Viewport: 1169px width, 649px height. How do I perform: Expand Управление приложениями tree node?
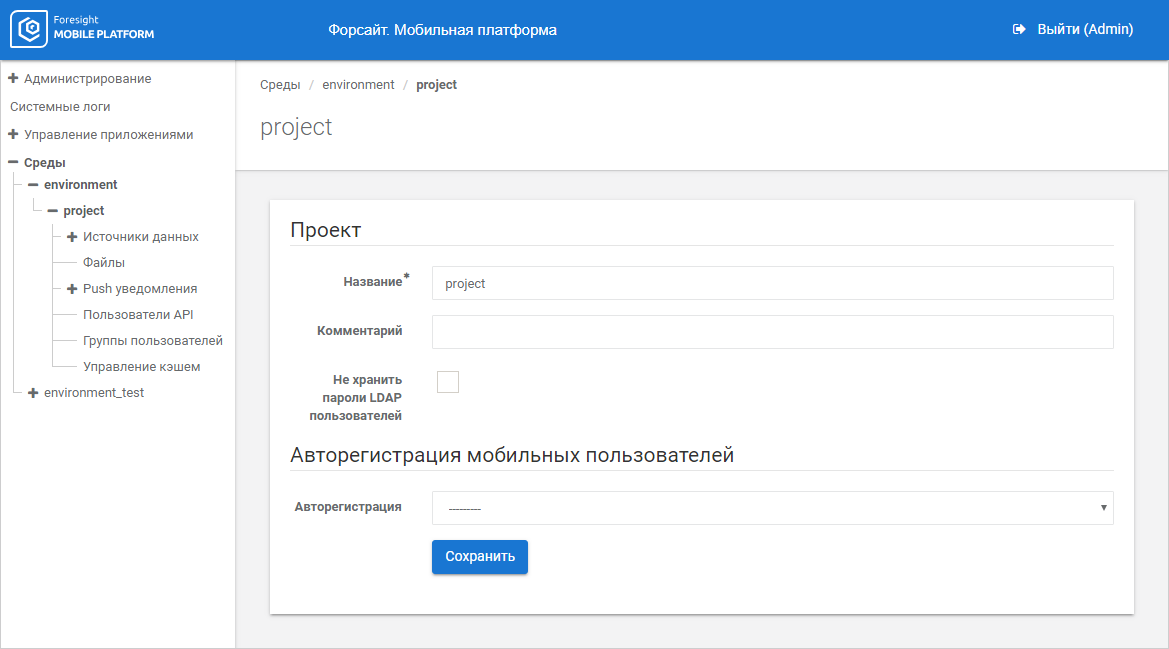tap(108, 134)
